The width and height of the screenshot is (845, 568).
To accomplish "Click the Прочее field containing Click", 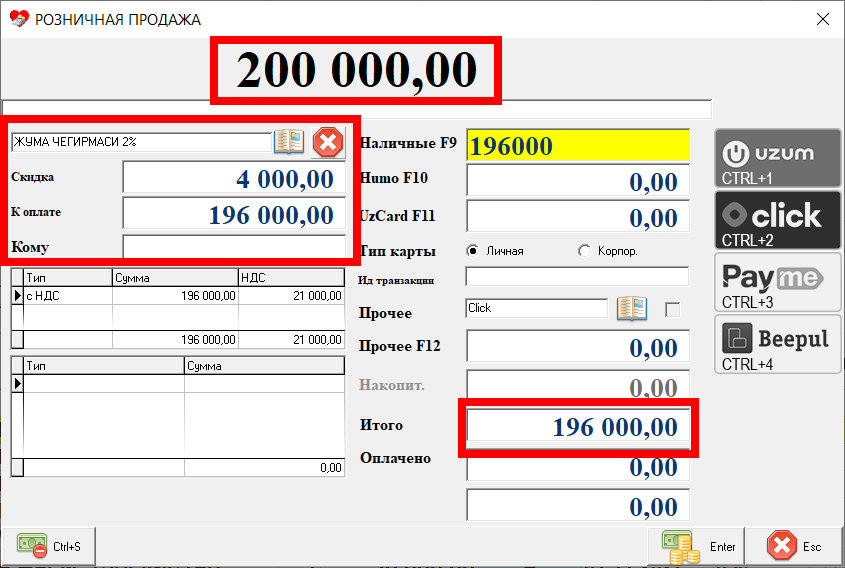I will pos(537,308).
